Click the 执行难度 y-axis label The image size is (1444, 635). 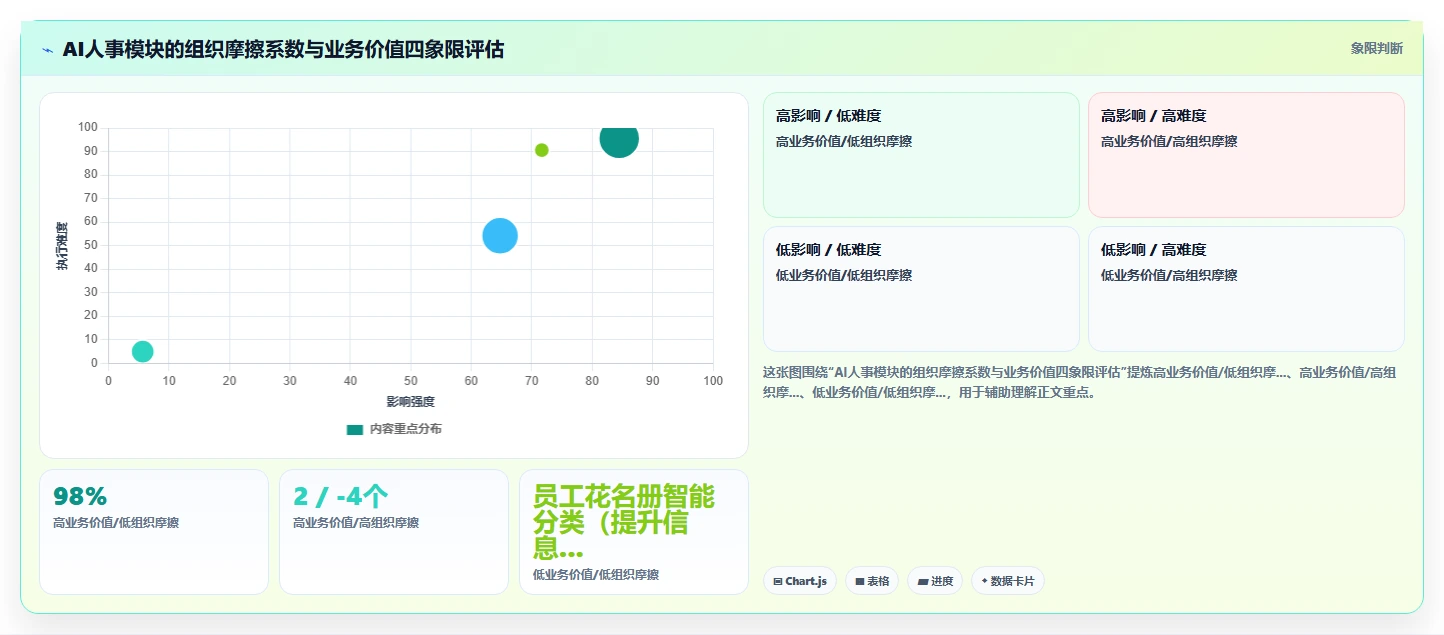63,246
